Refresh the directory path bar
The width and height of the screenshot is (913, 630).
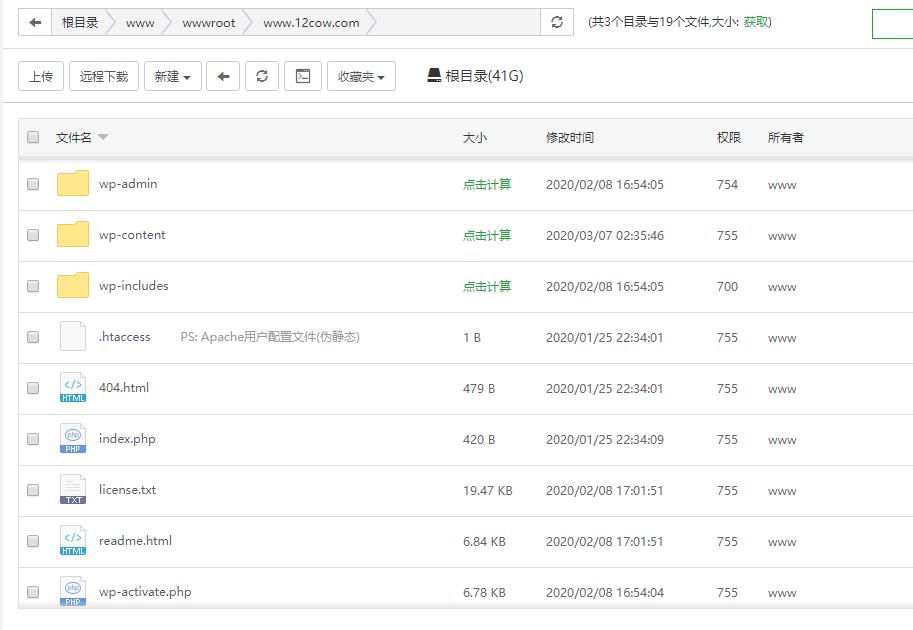(557, 22)
